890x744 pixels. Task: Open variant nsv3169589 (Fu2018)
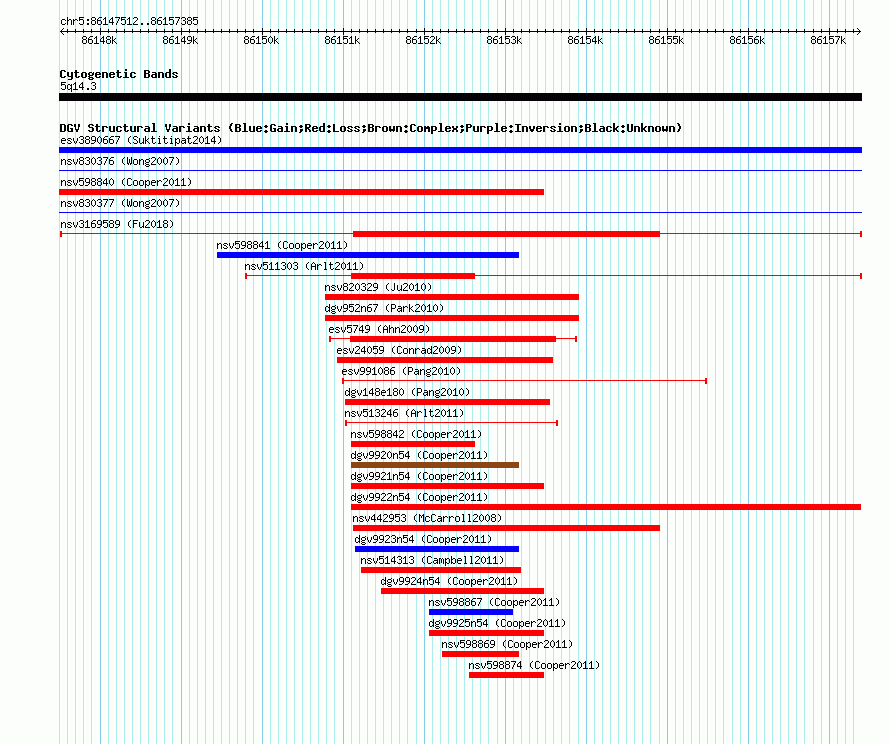tap(117, 224)
